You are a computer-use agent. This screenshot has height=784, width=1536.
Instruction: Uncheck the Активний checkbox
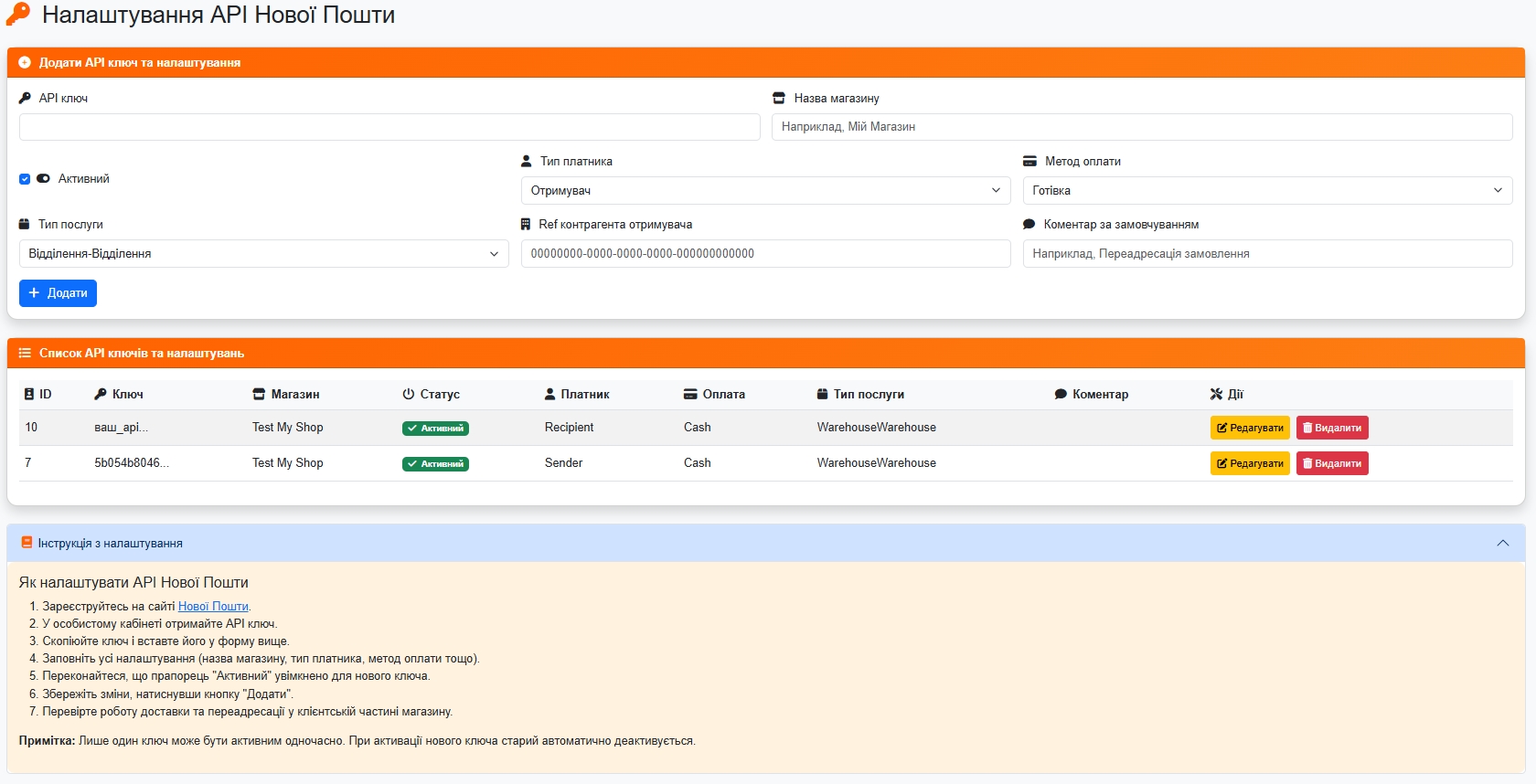click(x=25, y=179)
